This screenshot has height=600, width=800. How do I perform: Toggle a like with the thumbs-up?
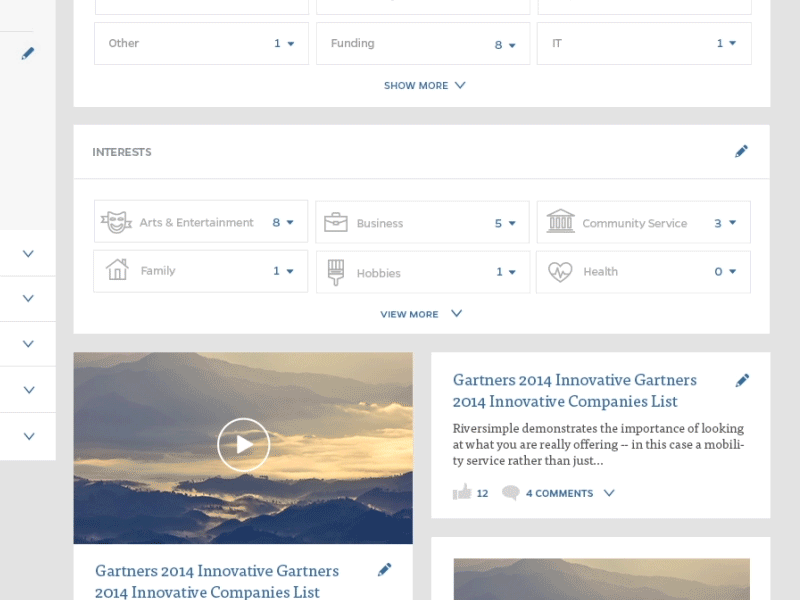(x=461, y=492)
